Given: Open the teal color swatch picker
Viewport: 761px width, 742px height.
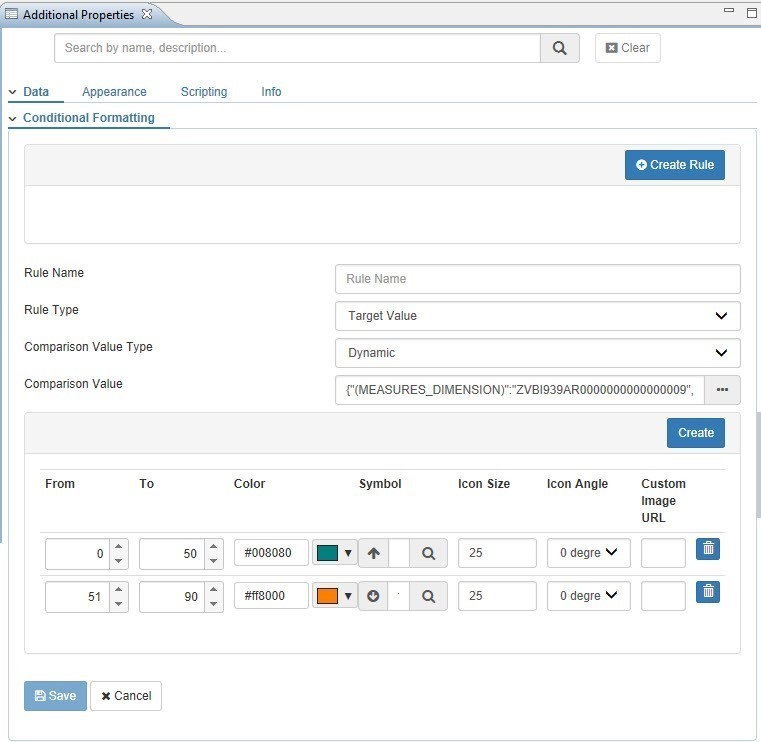Looking at the screenshot, I should click(x=335, y=553).
